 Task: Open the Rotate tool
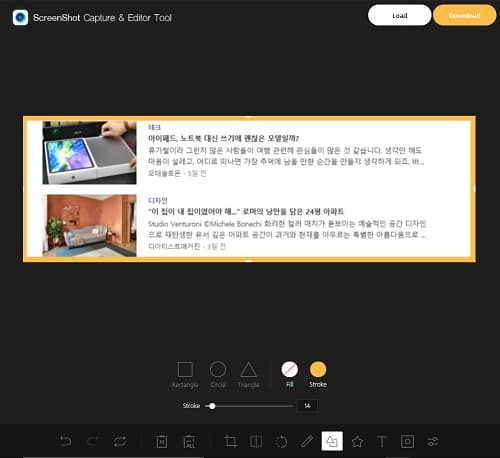[x=281, y=441]
